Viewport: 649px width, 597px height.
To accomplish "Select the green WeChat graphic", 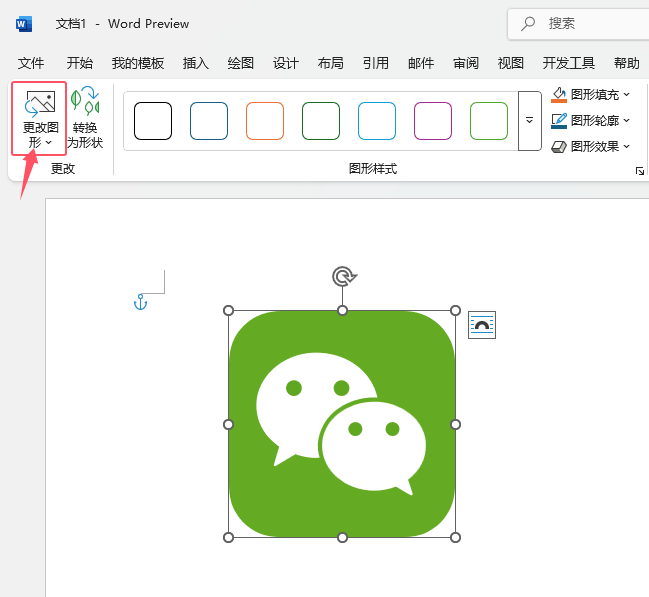I will click(x=342, y=424).
